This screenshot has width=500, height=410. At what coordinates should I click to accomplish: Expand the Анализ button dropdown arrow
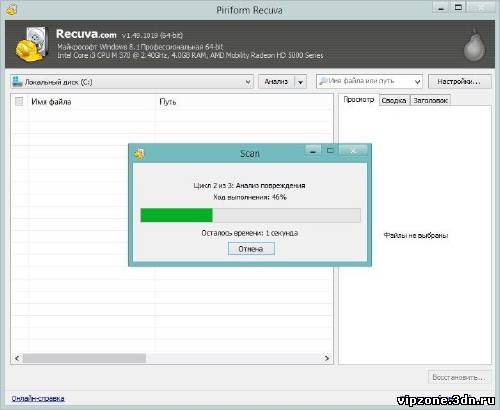coord(300,82)
